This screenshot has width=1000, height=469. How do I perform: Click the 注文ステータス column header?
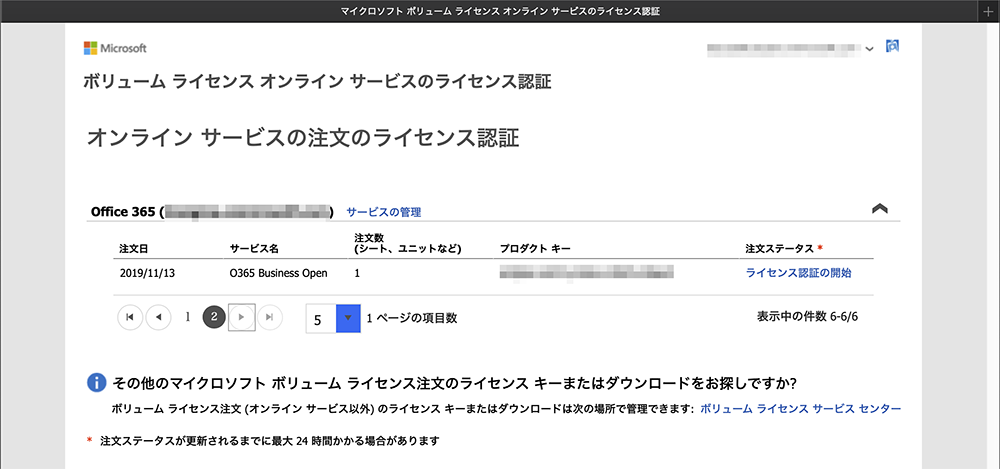pyautogui.click(x=780, y=248)
